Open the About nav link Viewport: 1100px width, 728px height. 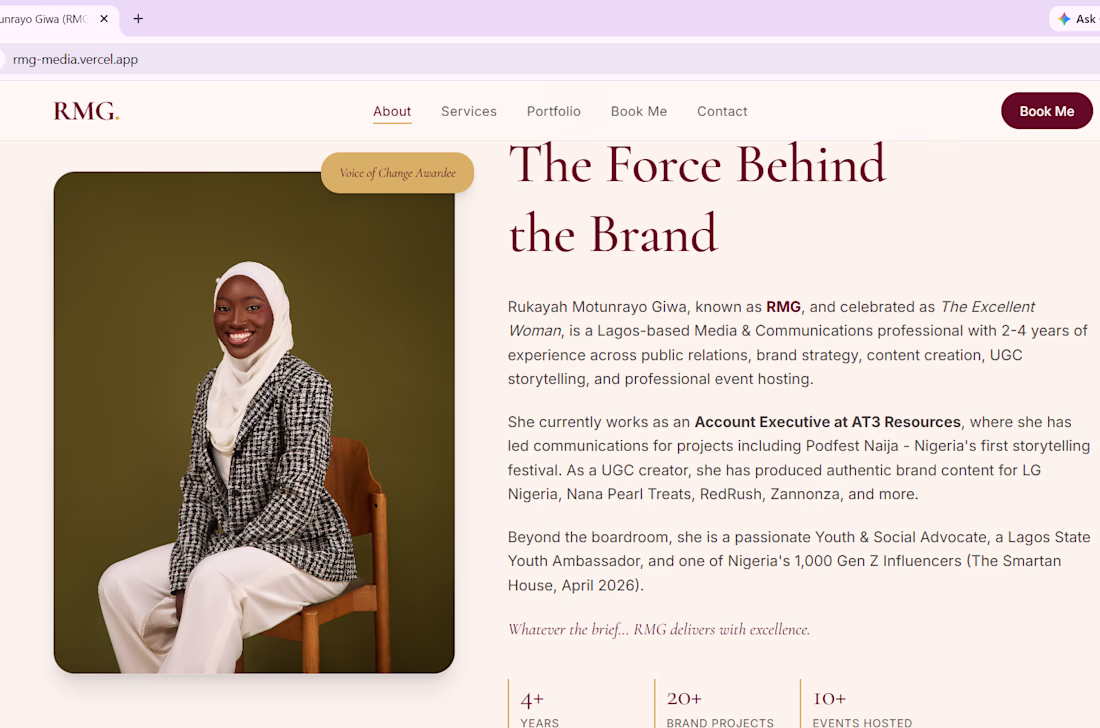coord(392,112)
